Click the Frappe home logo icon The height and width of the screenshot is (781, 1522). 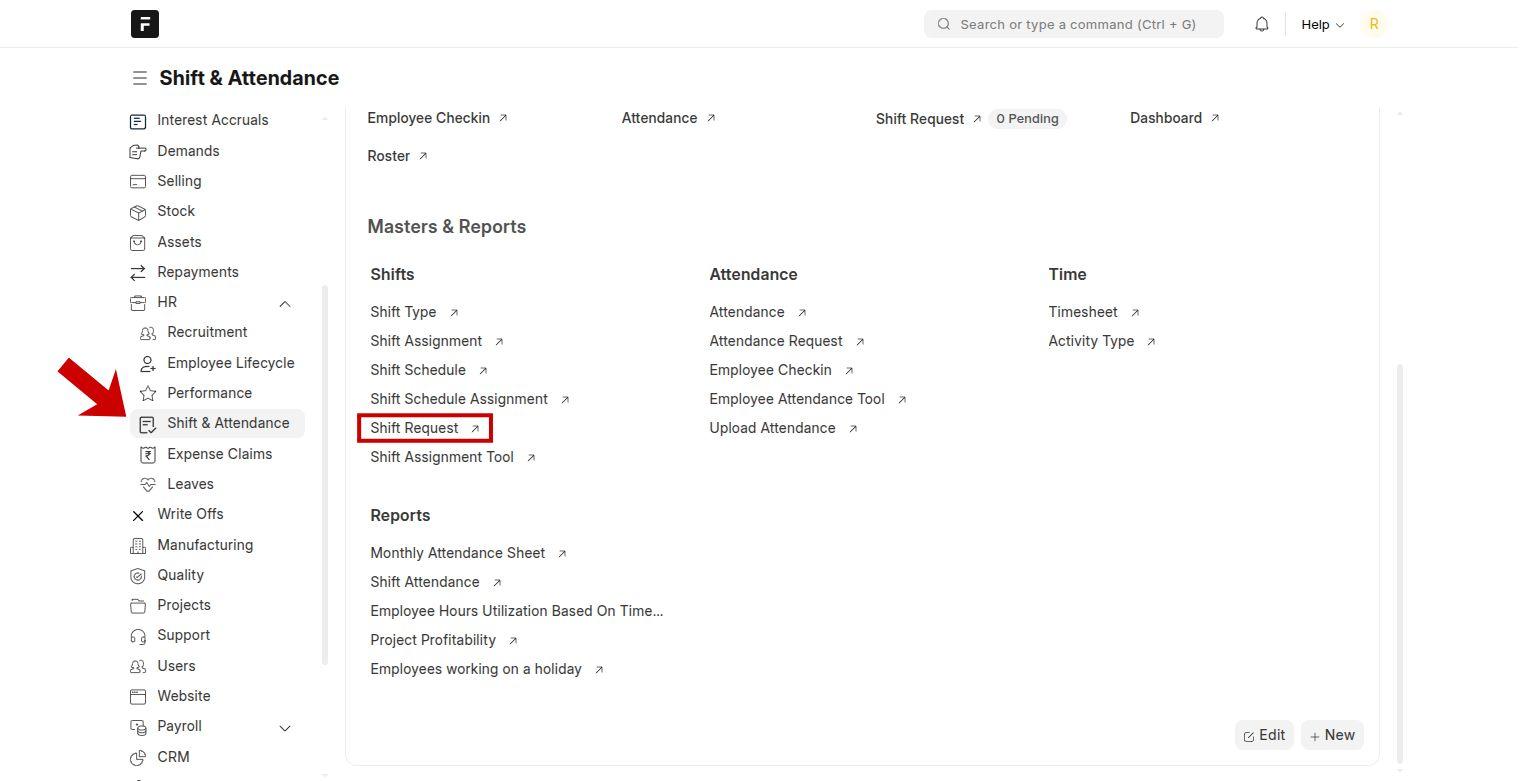145,24
